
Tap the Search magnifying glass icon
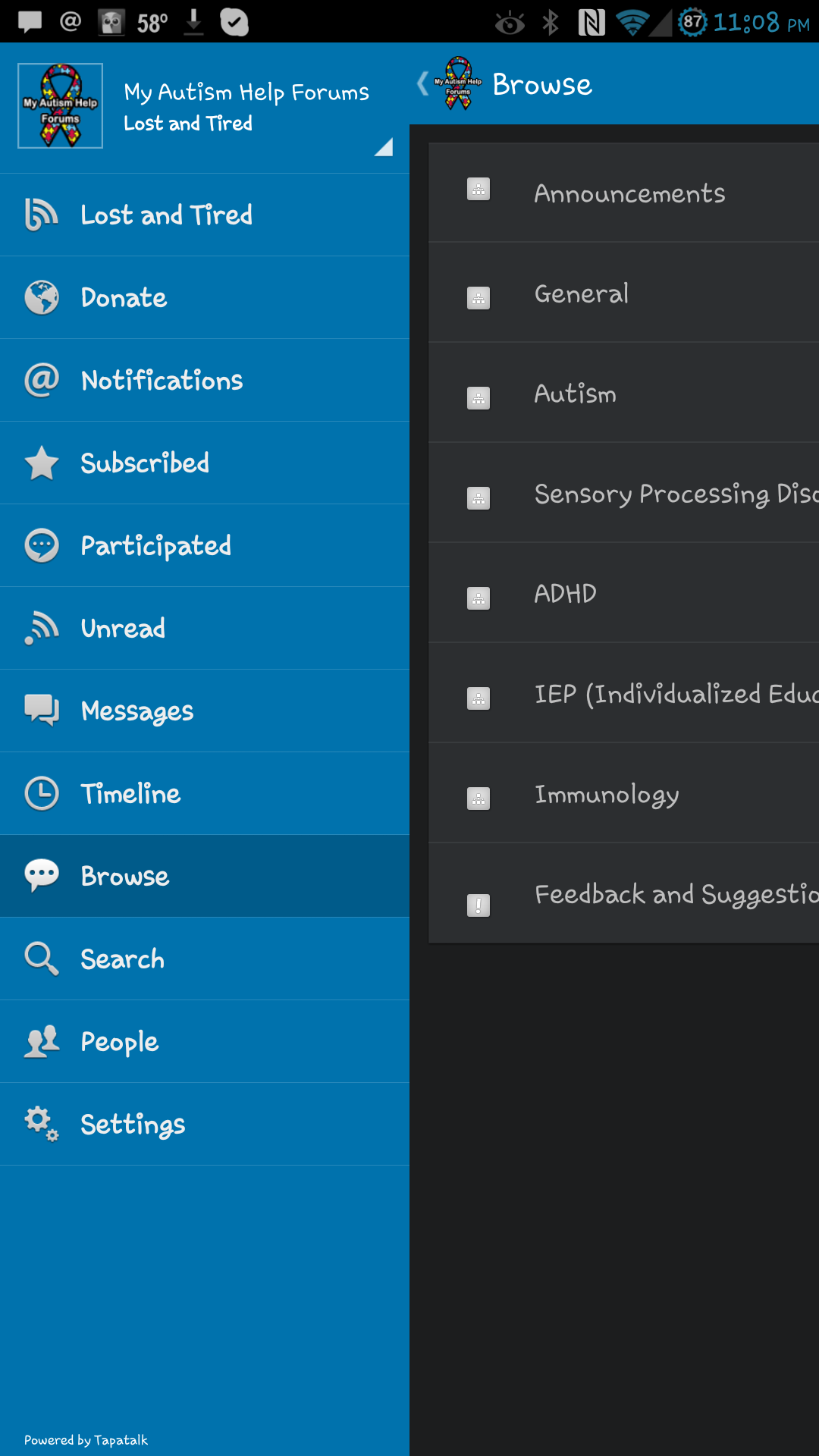pos(41,959)
